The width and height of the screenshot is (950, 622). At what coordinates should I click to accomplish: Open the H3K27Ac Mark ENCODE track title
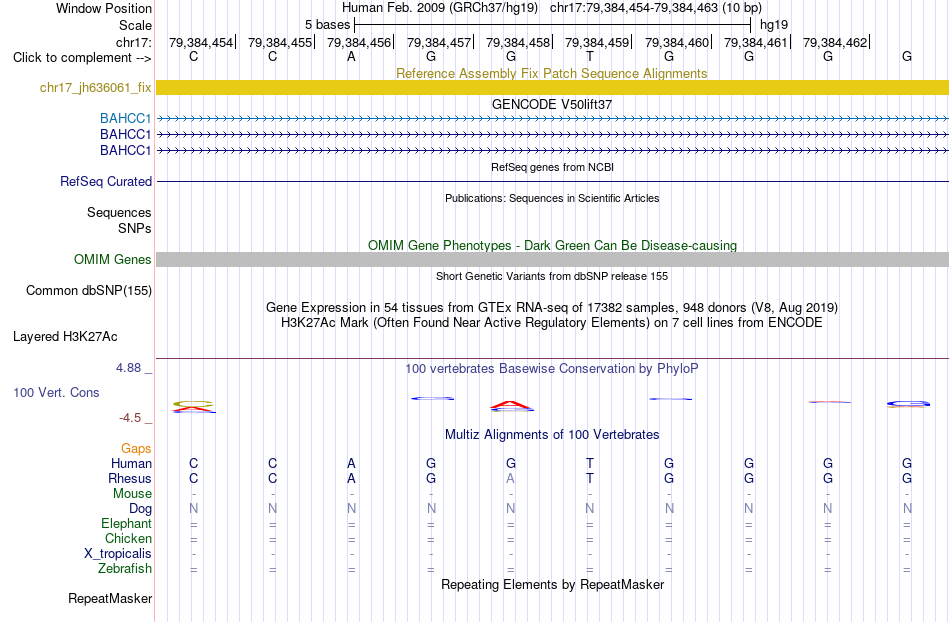point(551,322)
